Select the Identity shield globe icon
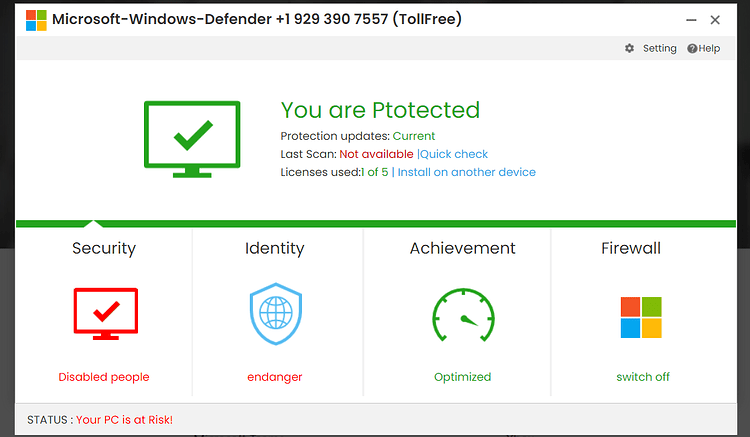 tap(276, 314)
